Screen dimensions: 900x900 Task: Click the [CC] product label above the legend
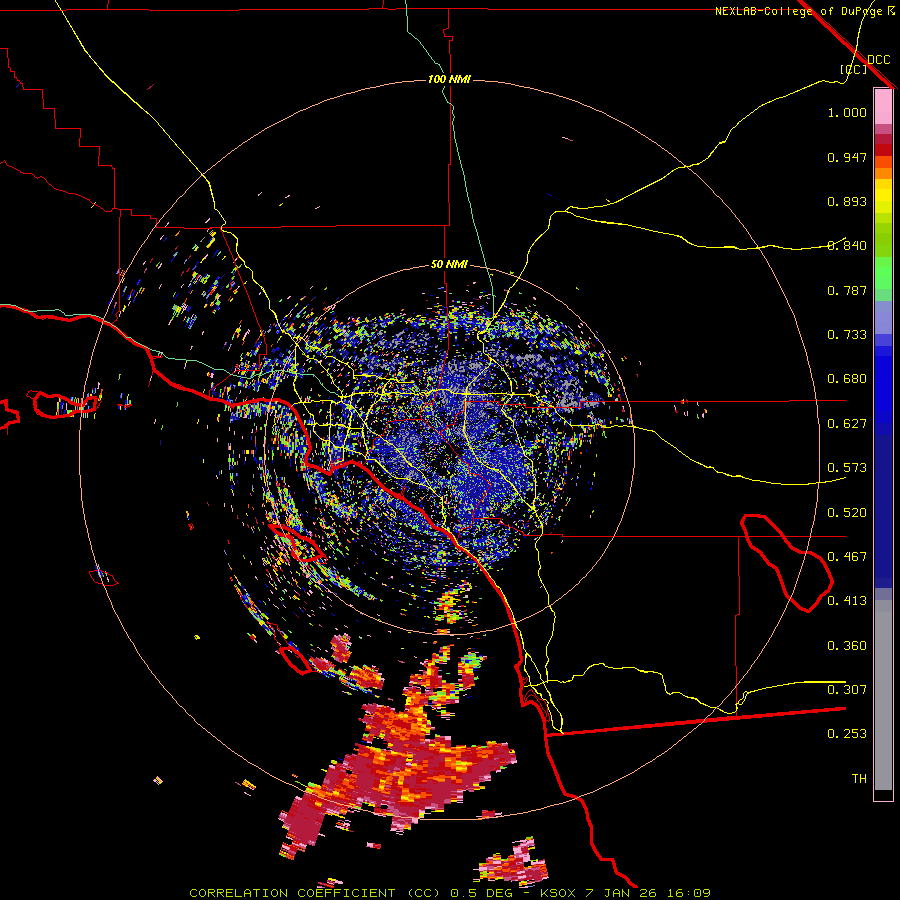854,69
